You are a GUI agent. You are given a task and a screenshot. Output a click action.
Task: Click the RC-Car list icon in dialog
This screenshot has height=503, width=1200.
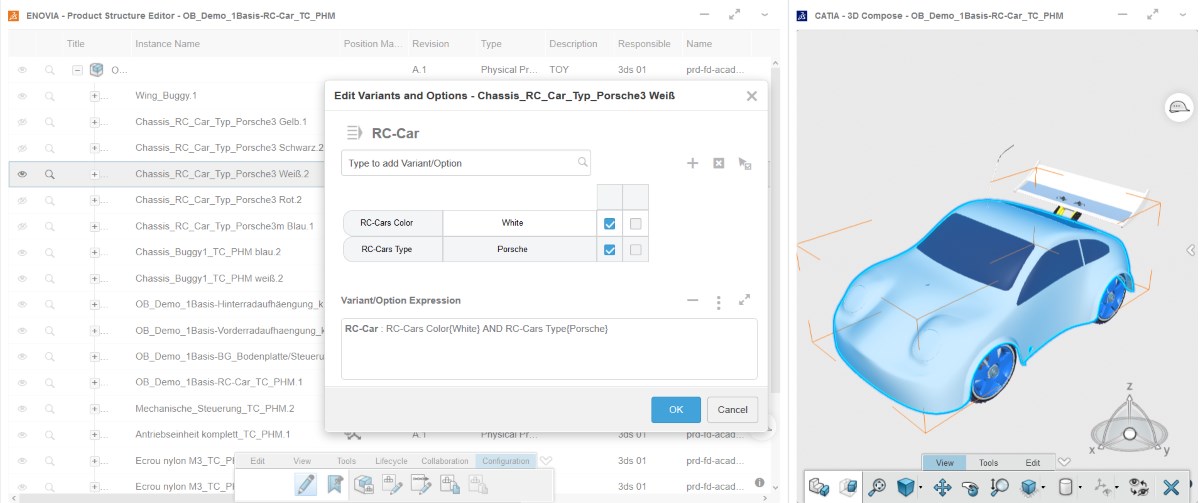pyautogui.click(x=353, y=133)
